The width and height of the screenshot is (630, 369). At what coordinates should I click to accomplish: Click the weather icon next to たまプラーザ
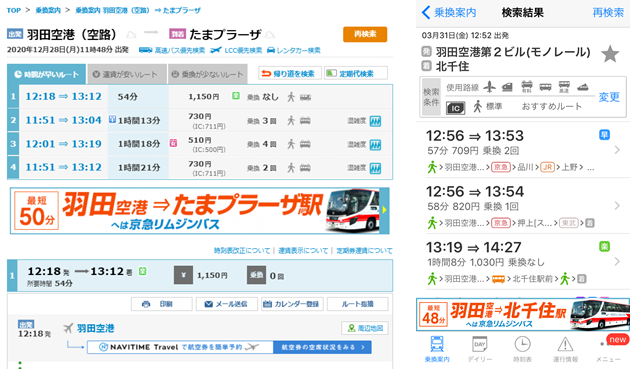click(x=270, y=35)
